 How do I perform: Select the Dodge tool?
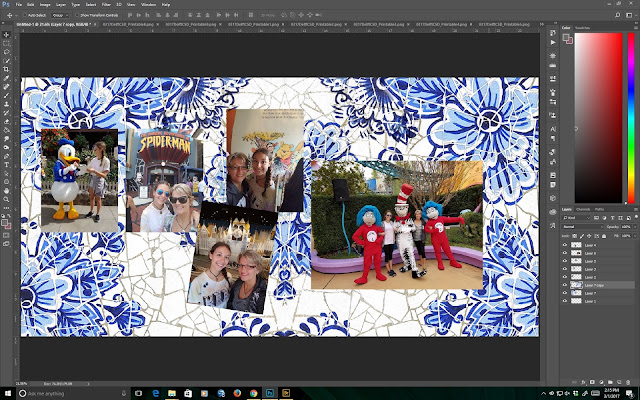pos(7,147)
